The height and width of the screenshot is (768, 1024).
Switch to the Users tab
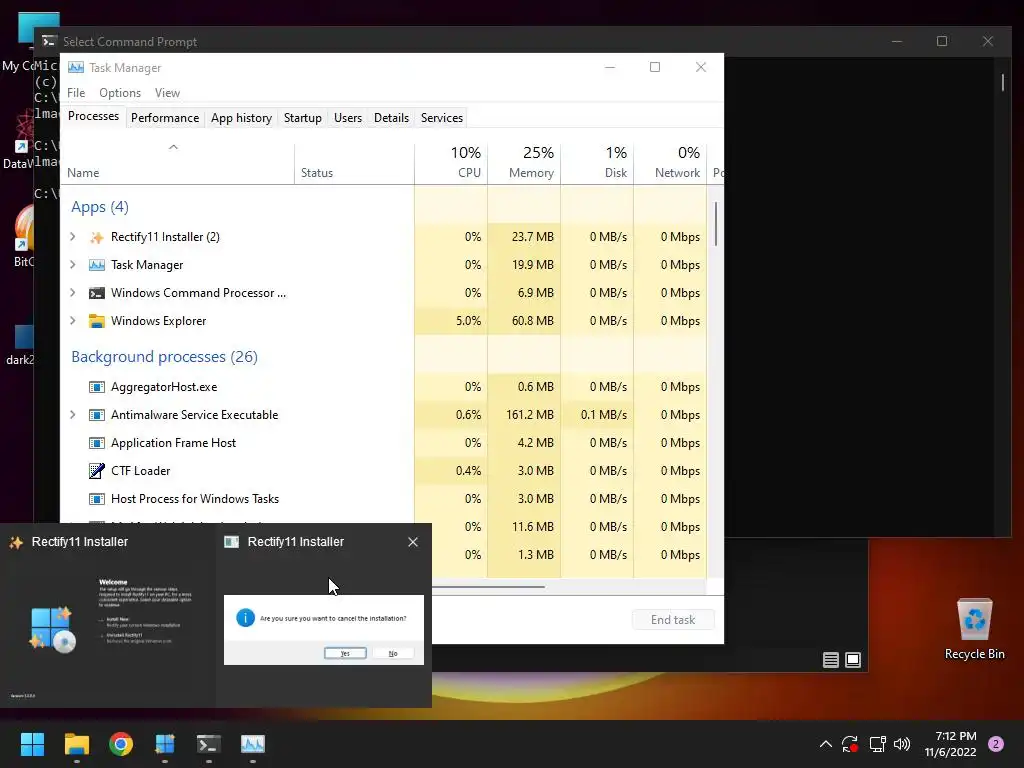click(347, 118)
